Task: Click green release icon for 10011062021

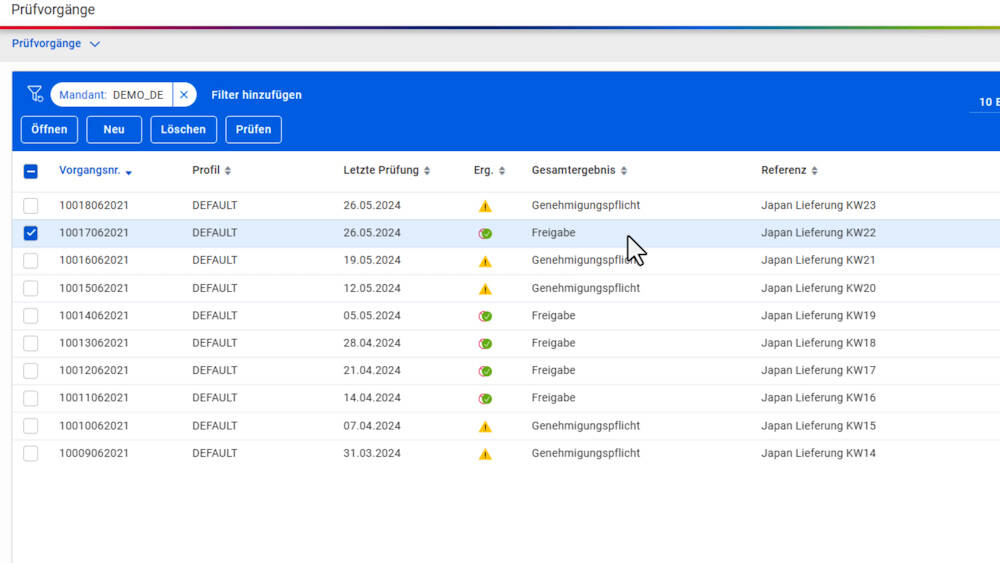Action: [485, 398]
